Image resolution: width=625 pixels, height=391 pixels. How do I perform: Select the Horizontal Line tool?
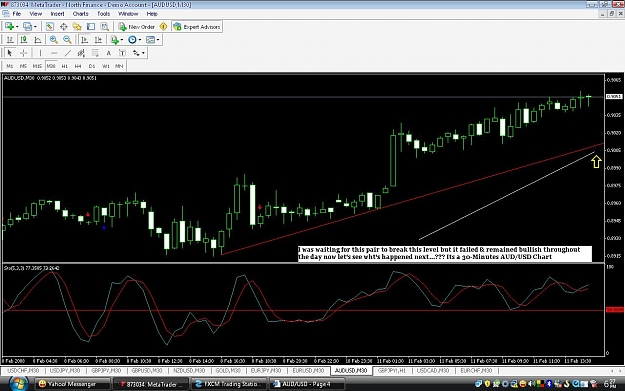(x=54, y=53)
